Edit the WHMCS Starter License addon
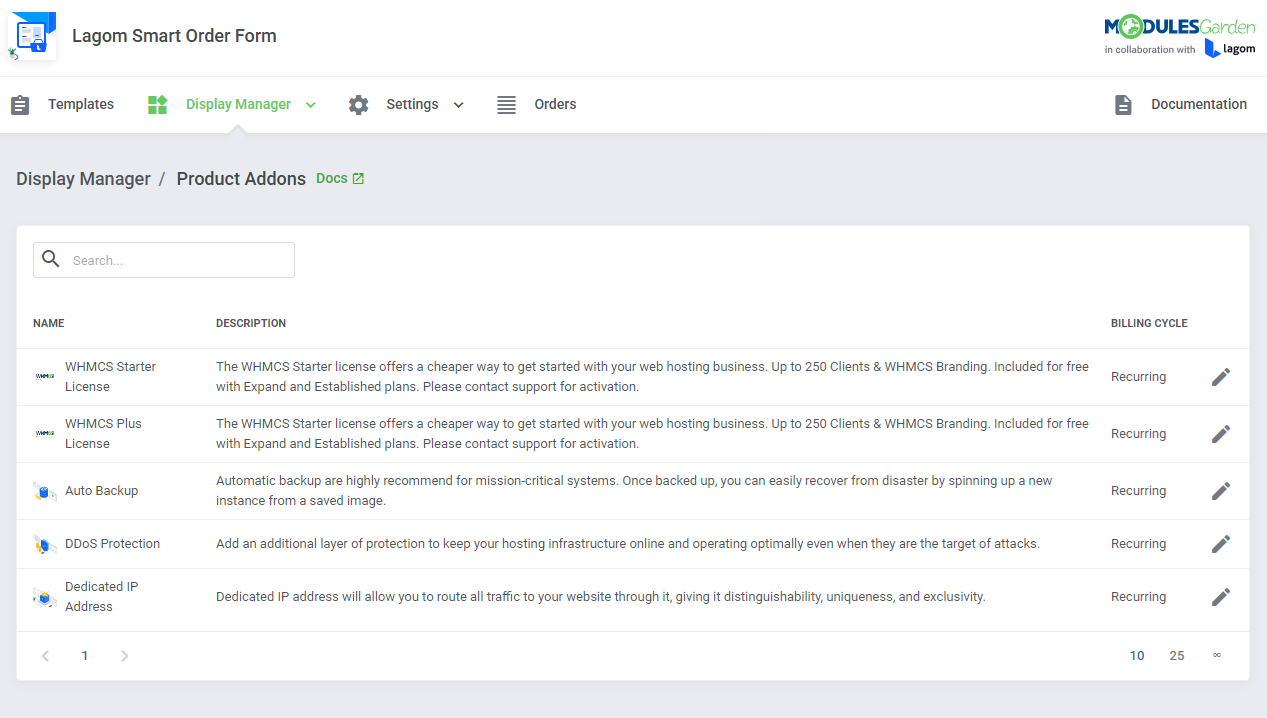Image resolution: width=1267 pixels, height=718 pixels. (1220, 377)
